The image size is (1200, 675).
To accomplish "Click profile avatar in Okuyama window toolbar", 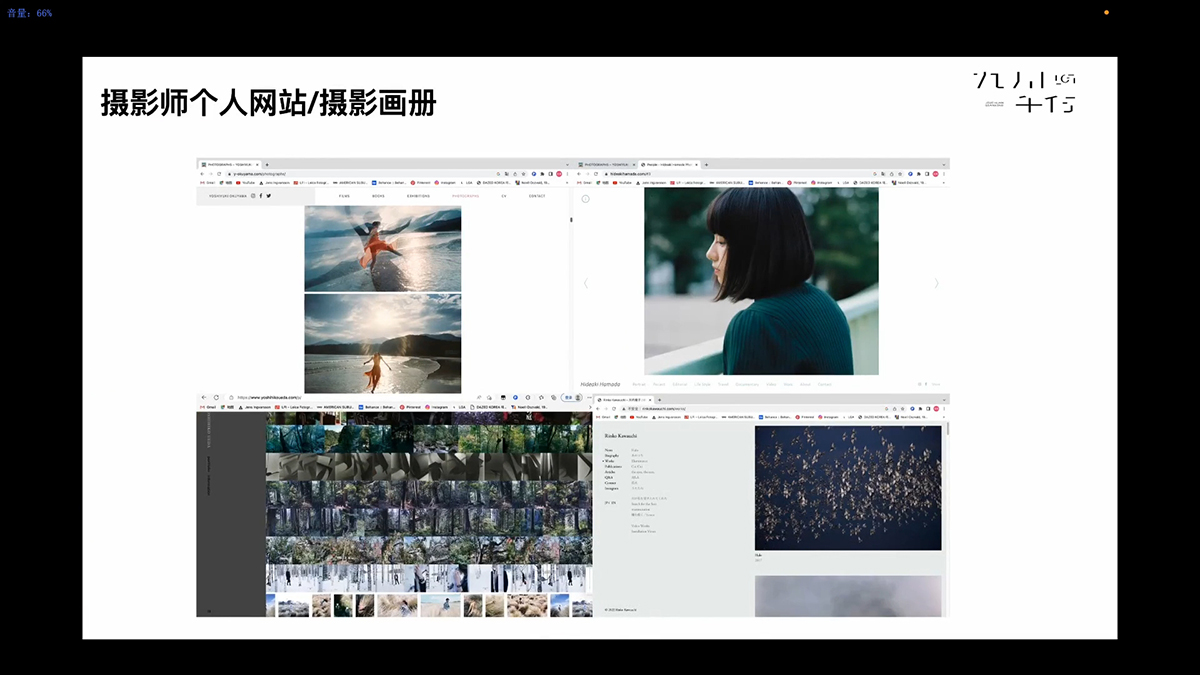I will click(x=559, y=174).
